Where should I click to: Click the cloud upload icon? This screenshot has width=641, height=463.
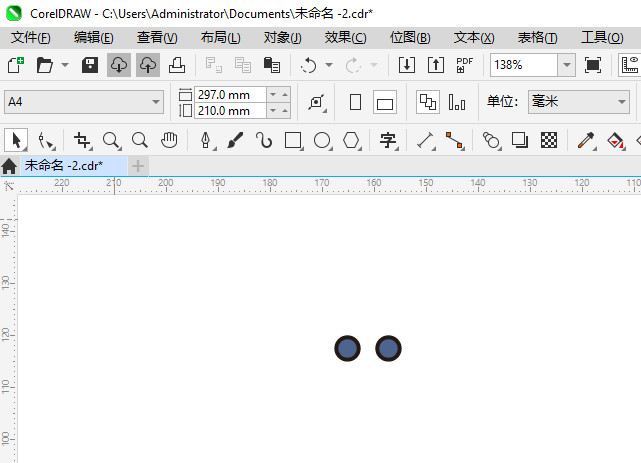(148, 65)
